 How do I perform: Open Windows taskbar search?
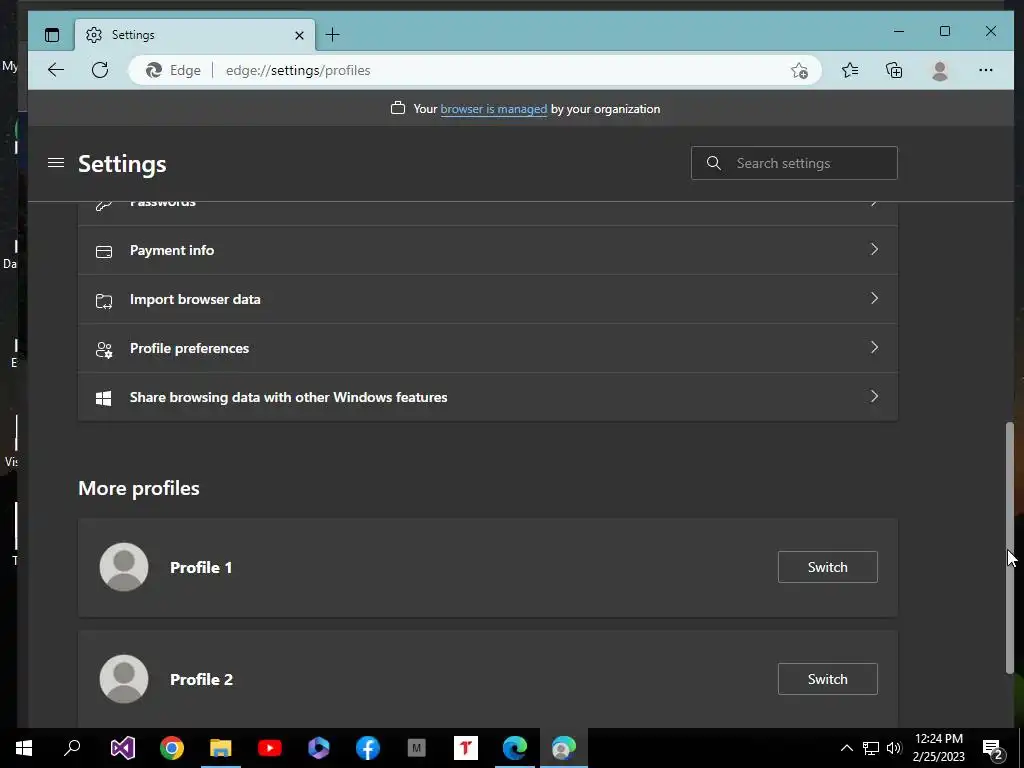click(72, 748)
